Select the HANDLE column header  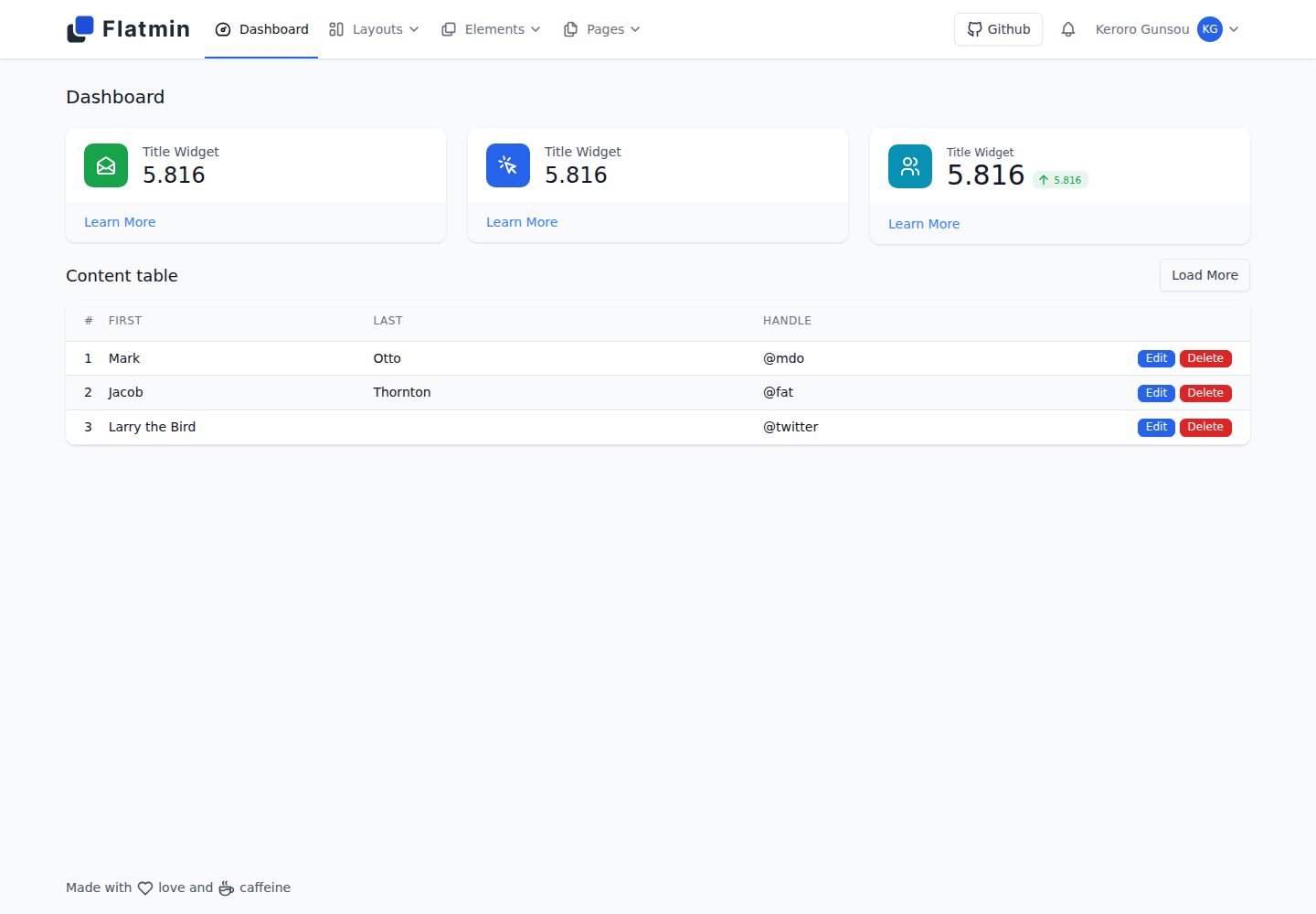(787, 321)
